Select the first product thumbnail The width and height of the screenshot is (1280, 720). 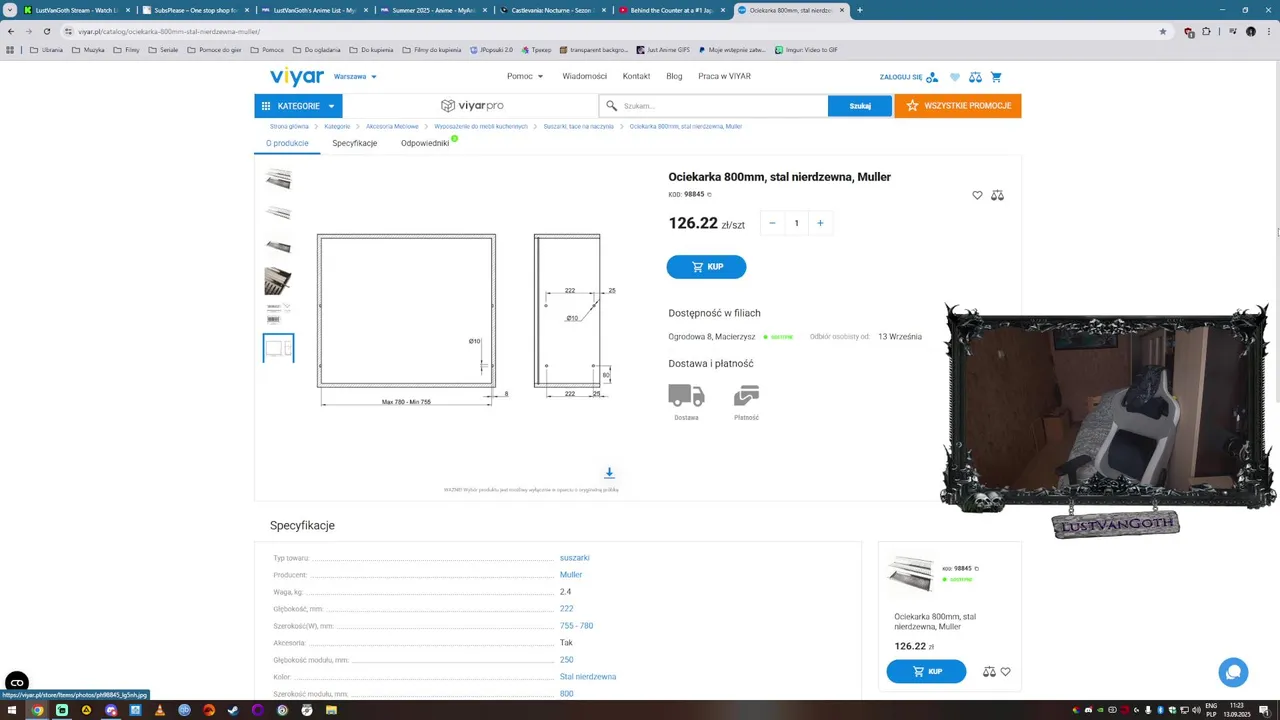coord(278,180)
